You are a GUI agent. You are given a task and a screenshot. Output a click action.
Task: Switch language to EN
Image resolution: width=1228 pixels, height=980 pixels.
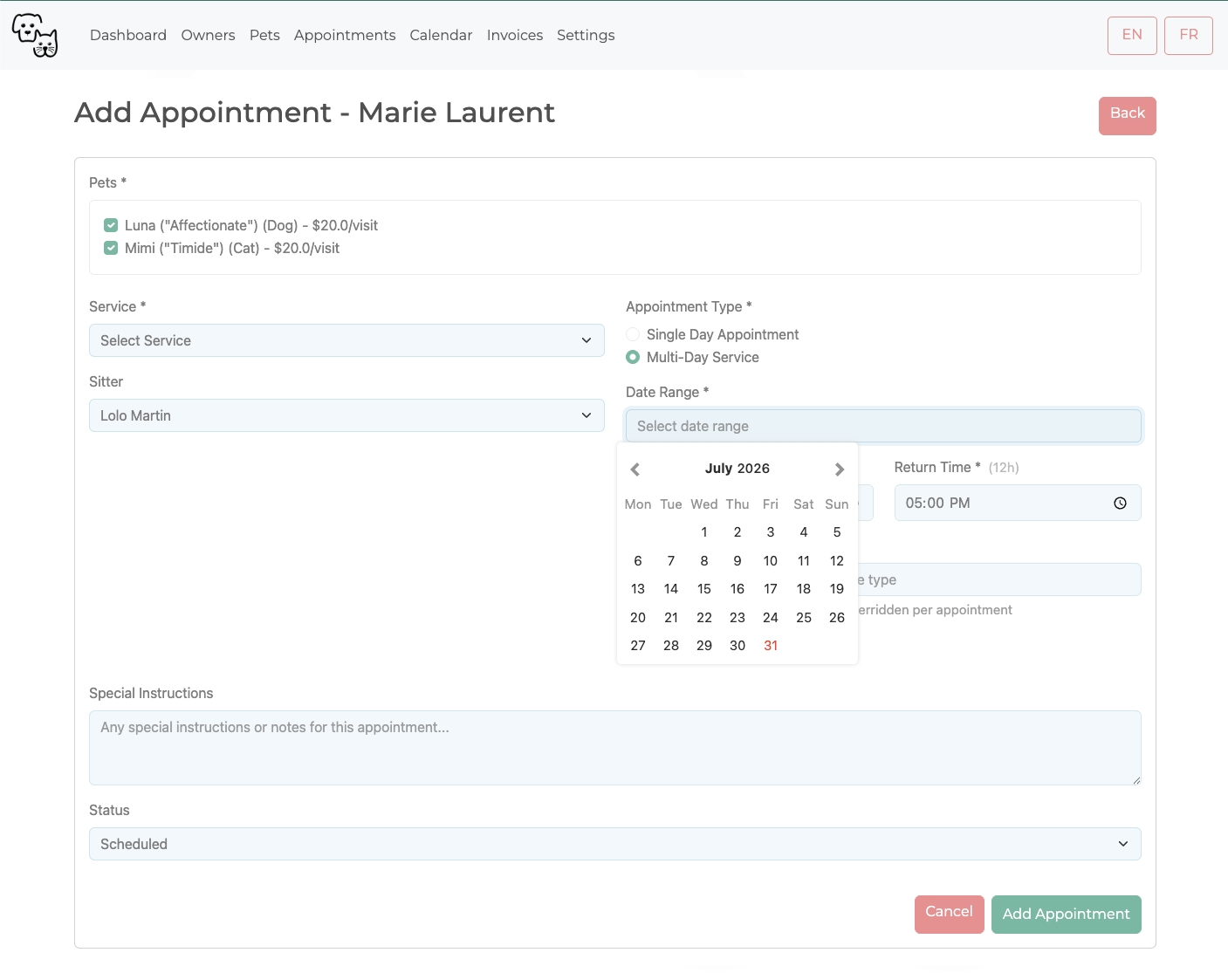click(x=1132, y=36)
